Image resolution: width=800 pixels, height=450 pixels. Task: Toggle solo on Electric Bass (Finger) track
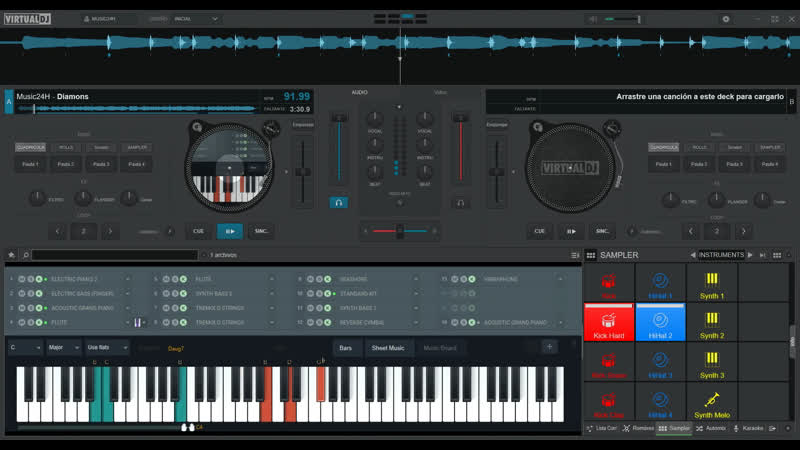click(x=31, y=293)
